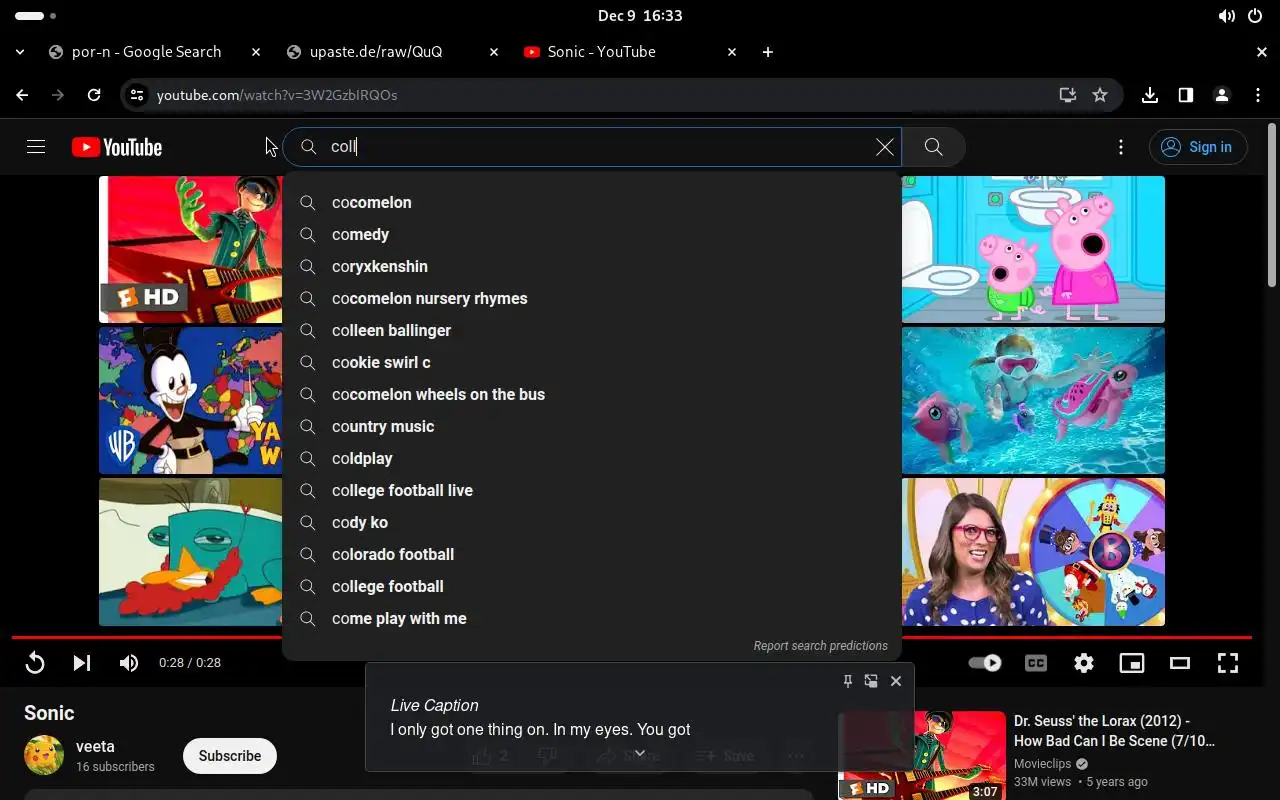Open the underwater swimming end-screen thumbnail
Screen dimensions: 1280x800
coord(1033,400)
